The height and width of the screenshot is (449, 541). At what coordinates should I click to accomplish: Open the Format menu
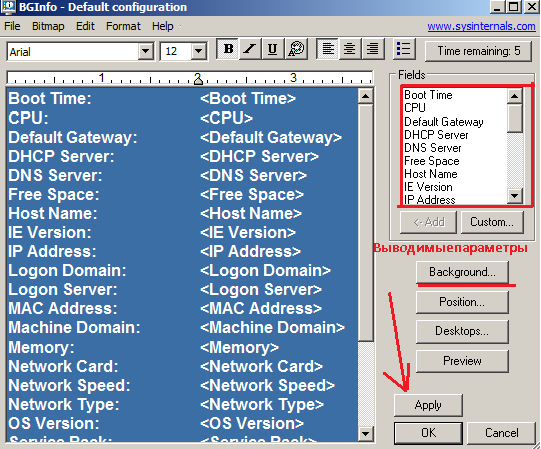coord(123,26)
